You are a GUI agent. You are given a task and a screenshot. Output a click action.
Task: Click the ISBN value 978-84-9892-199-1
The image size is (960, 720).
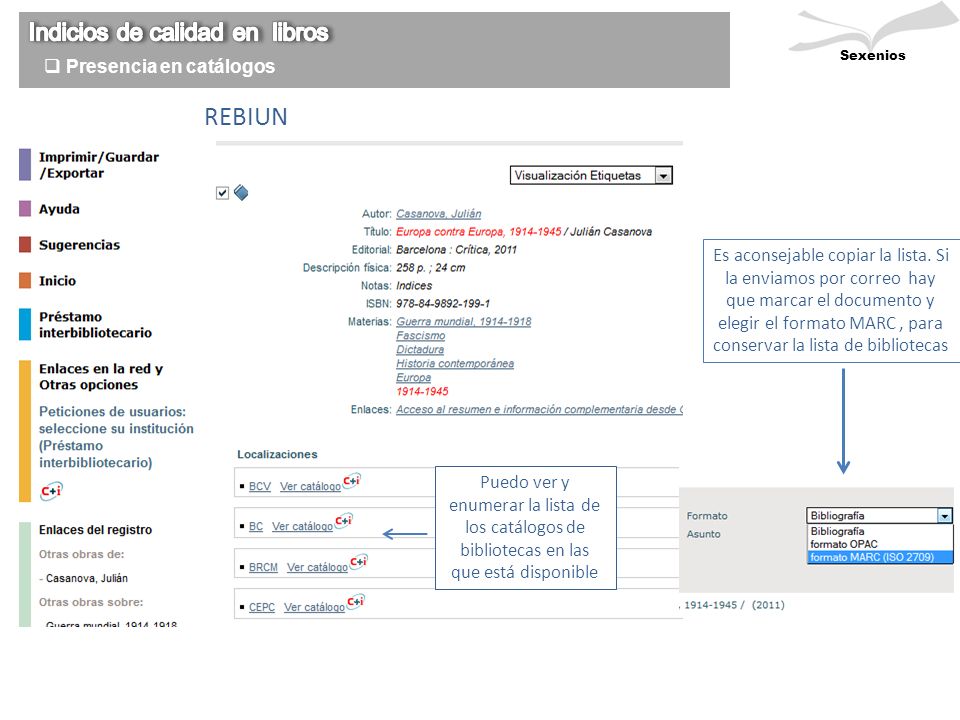[x=443, y=304]
